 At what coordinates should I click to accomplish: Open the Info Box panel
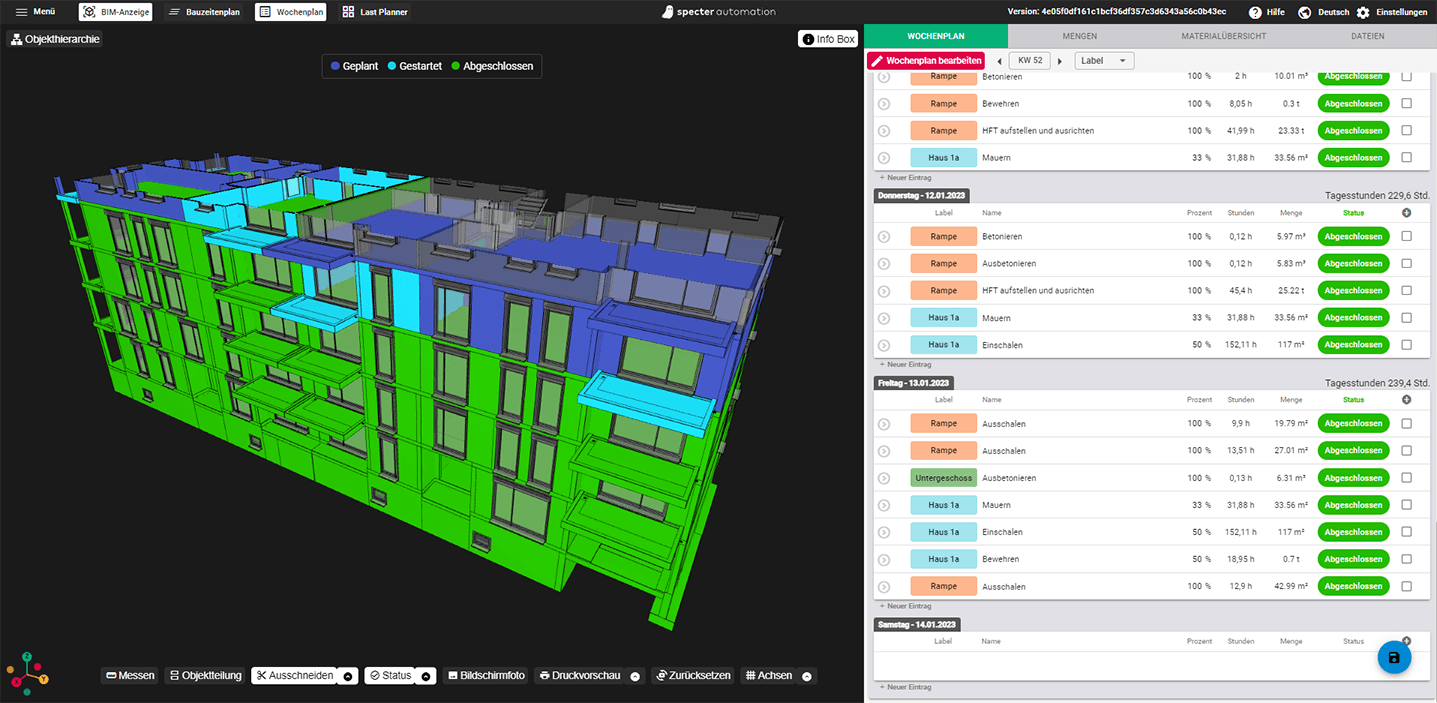827,39
